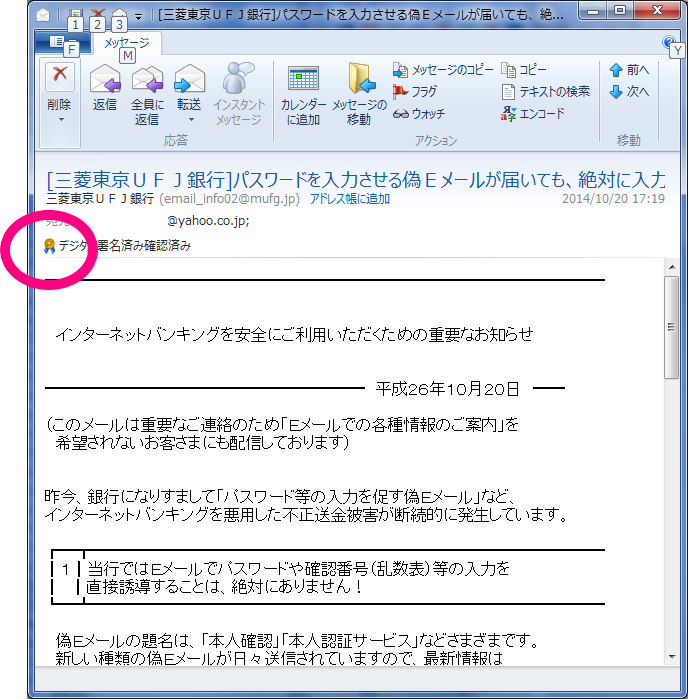
Task: Click the Forward (転送) envelope icon
Action: [x=189, y=79]
